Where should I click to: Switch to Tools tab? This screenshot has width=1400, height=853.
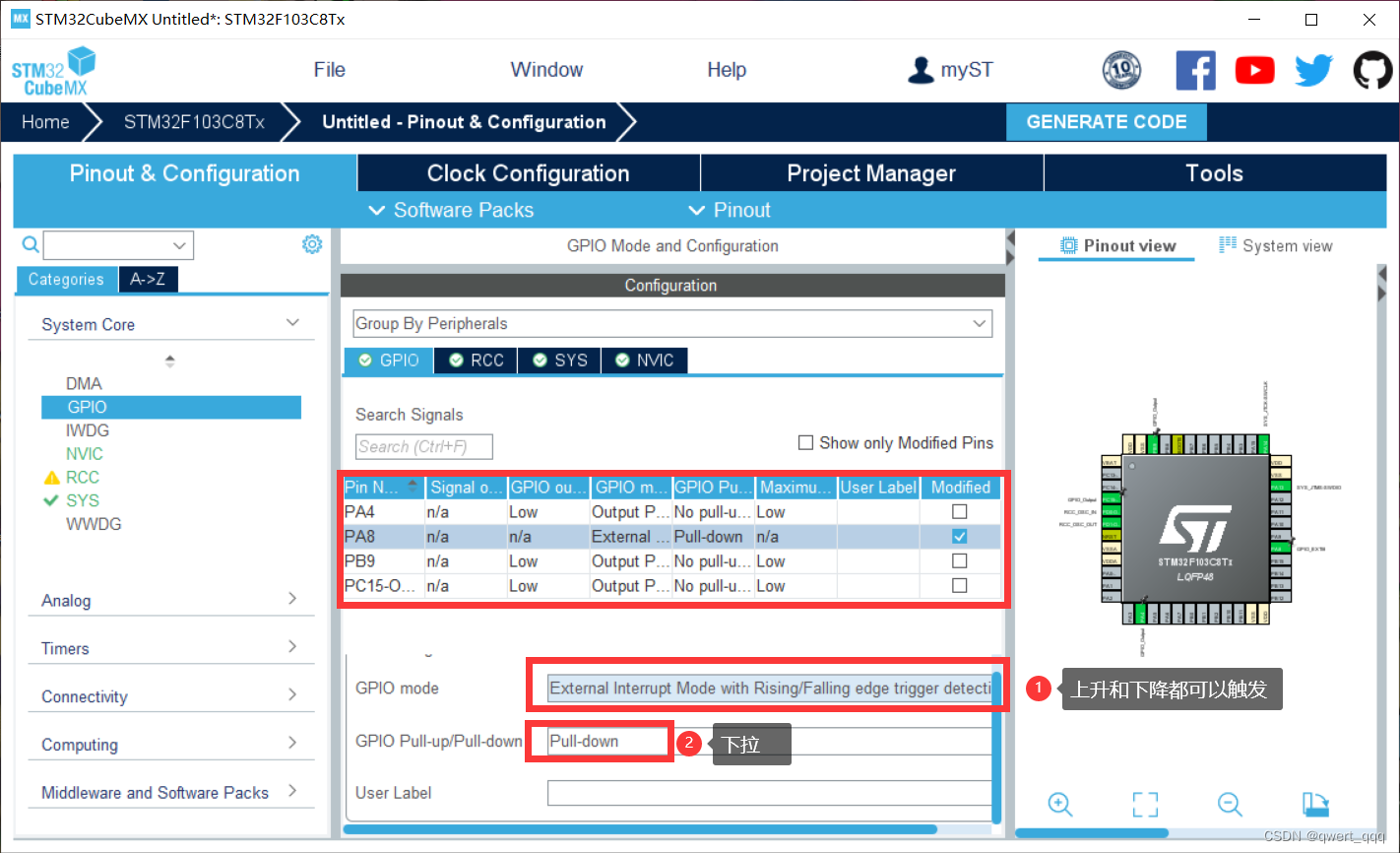click(x=1215, y=173)
